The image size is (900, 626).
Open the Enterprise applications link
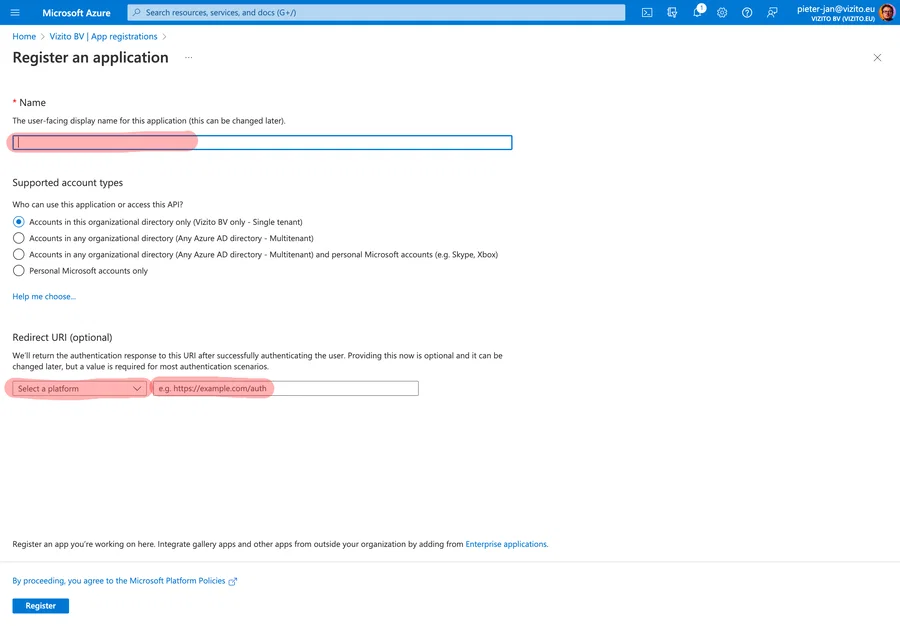[508, 543]
